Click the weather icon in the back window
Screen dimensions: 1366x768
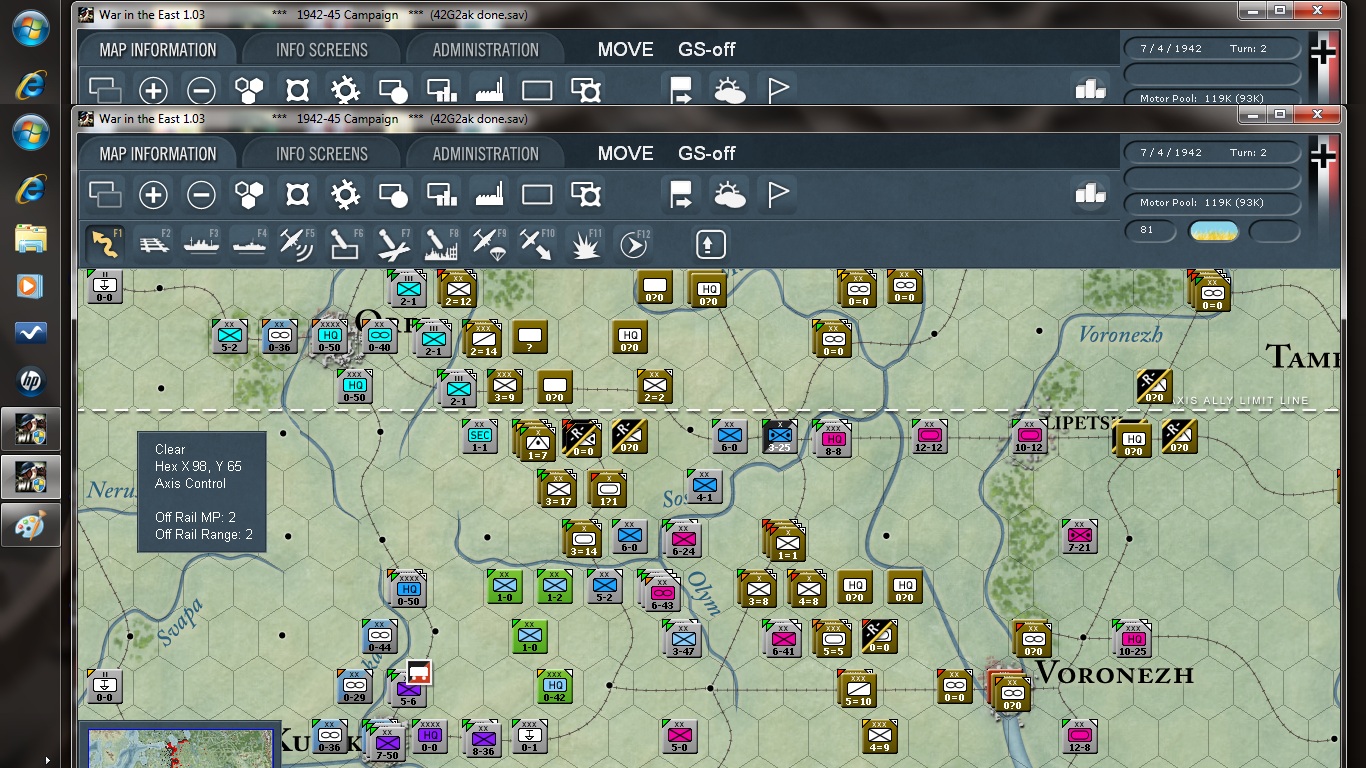click(x=730, y=90)
